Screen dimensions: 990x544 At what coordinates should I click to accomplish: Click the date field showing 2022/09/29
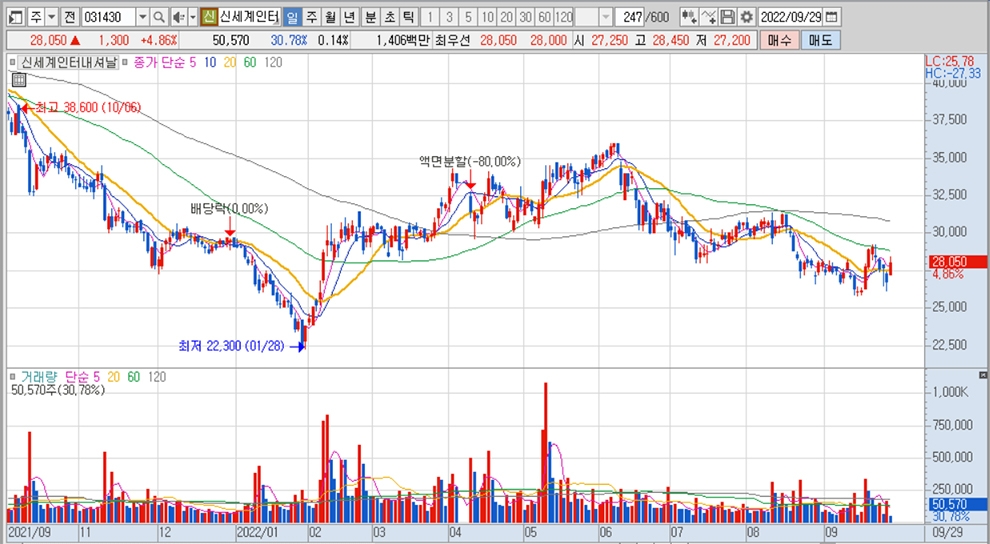[x=790, y=16]
